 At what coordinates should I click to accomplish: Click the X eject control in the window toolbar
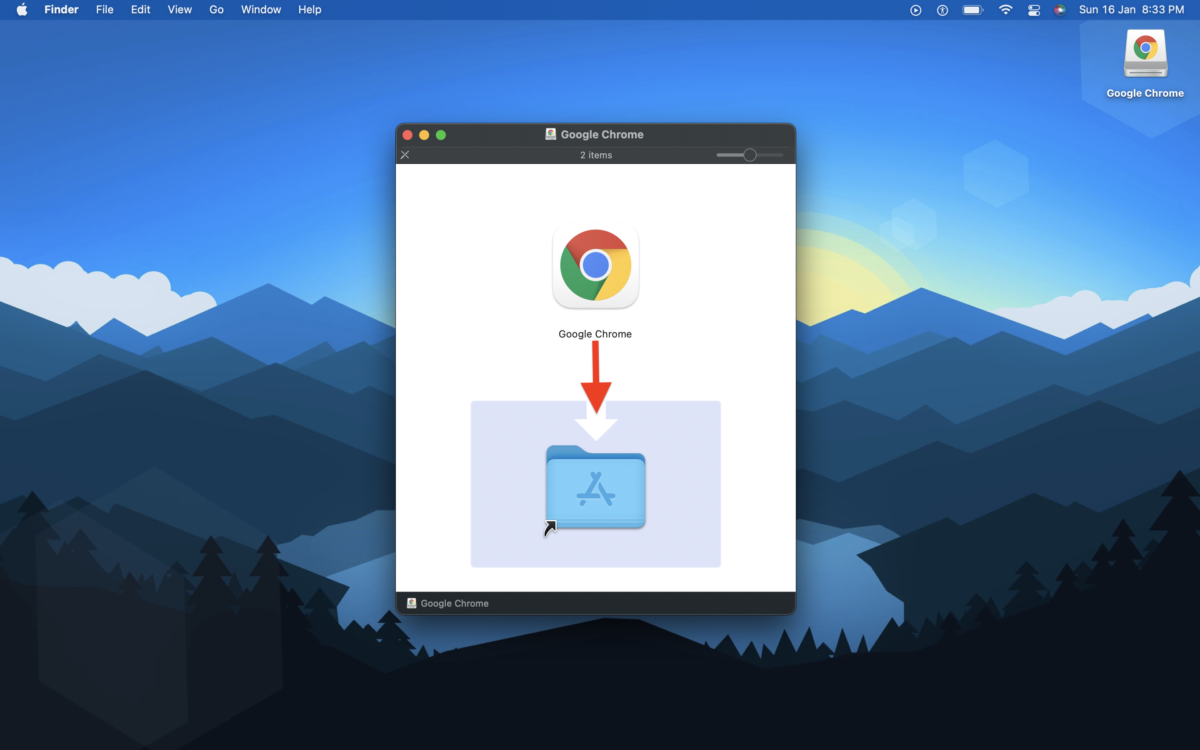pos(404,155)
